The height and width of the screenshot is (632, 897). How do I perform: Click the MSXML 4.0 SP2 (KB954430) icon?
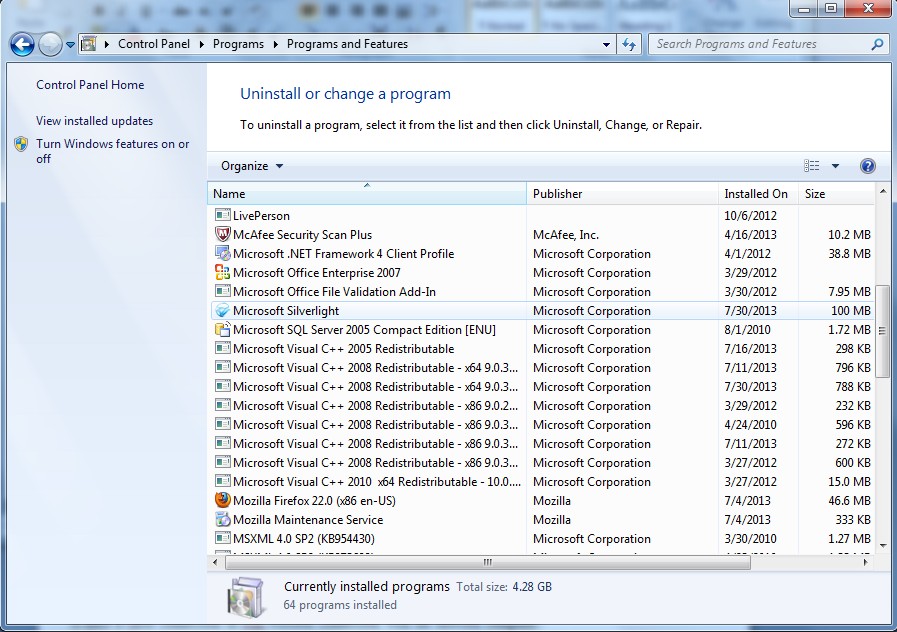click(x=223, y=538)
